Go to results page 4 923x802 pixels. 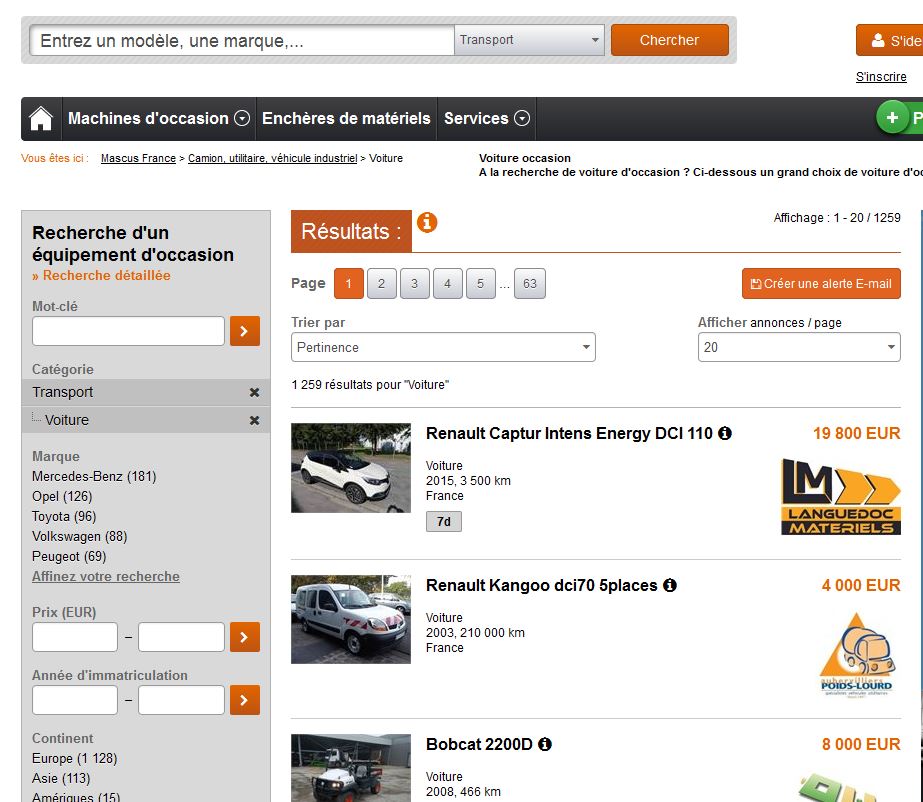pos(447,284)
